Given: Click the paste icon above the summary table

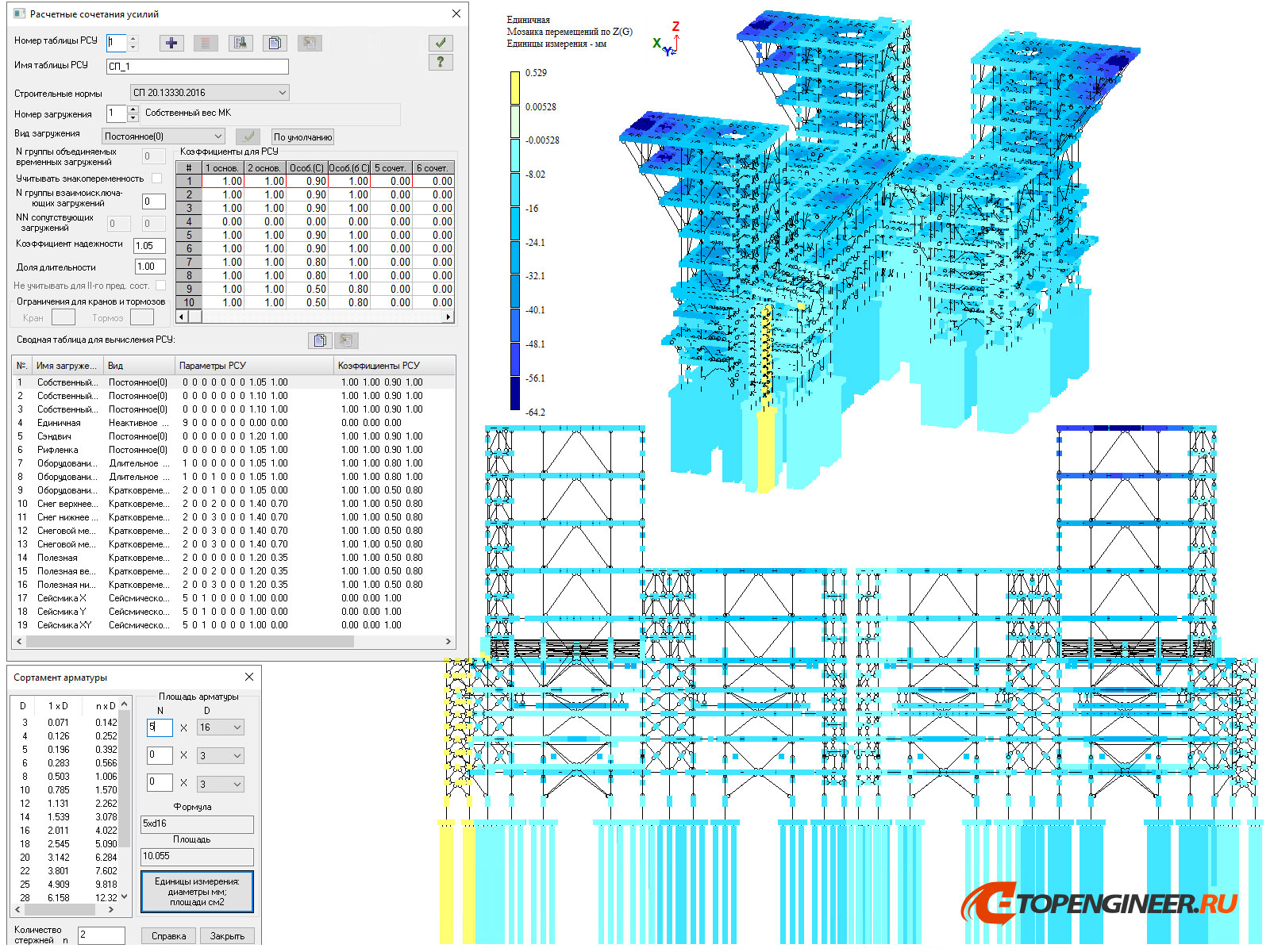Looking at the screenshot, I should coord(346,340).
